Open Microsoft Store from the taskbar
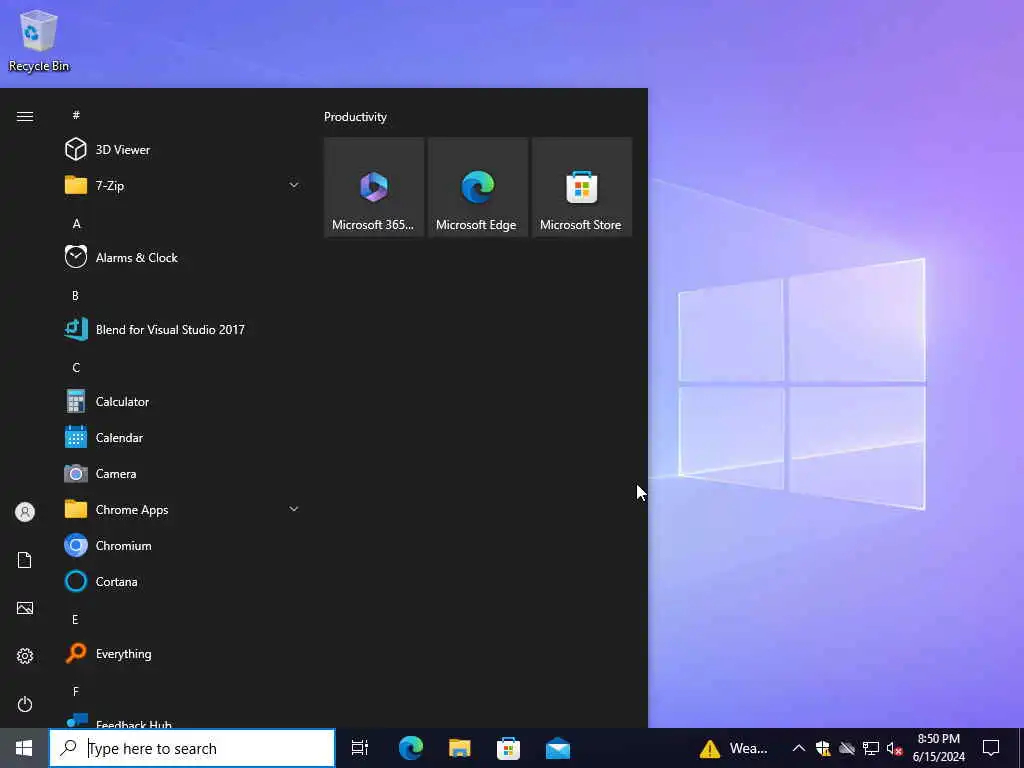 509,748
